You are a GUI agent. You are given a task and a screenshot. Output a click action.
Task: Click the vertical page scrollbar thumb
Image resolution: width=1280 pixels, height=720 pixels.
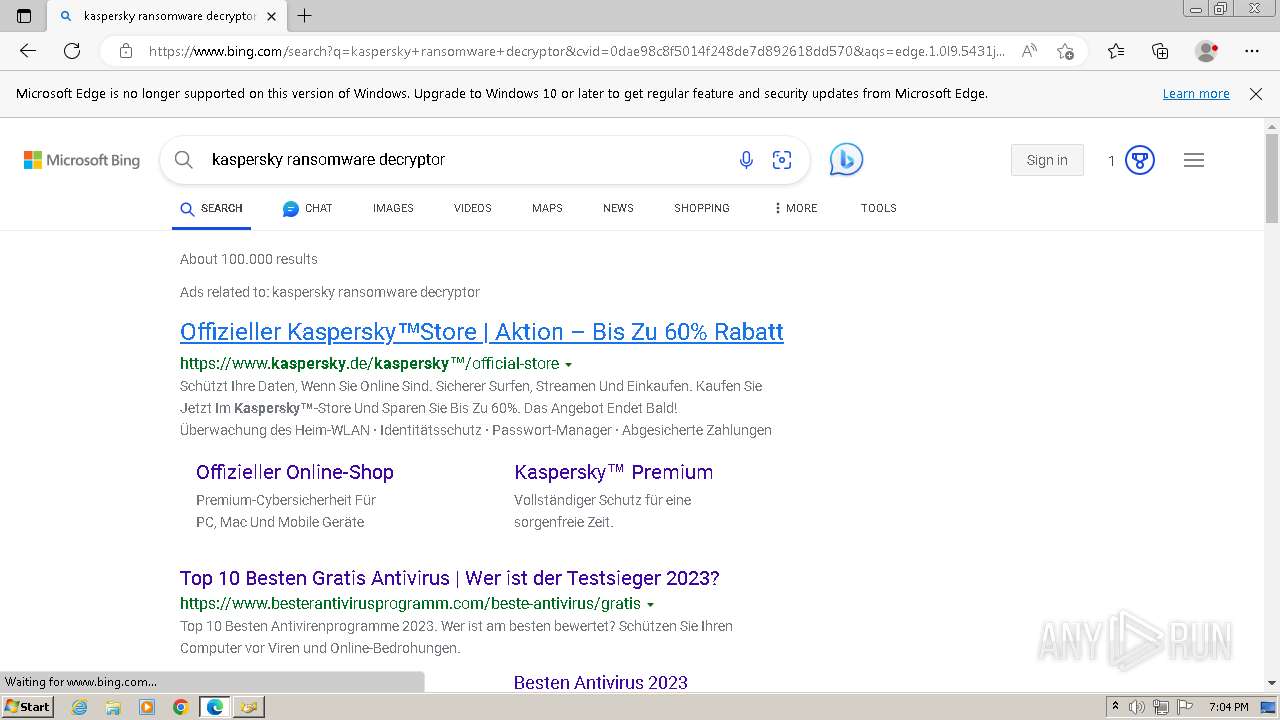pyautogui.click(x=1272, y=179)
